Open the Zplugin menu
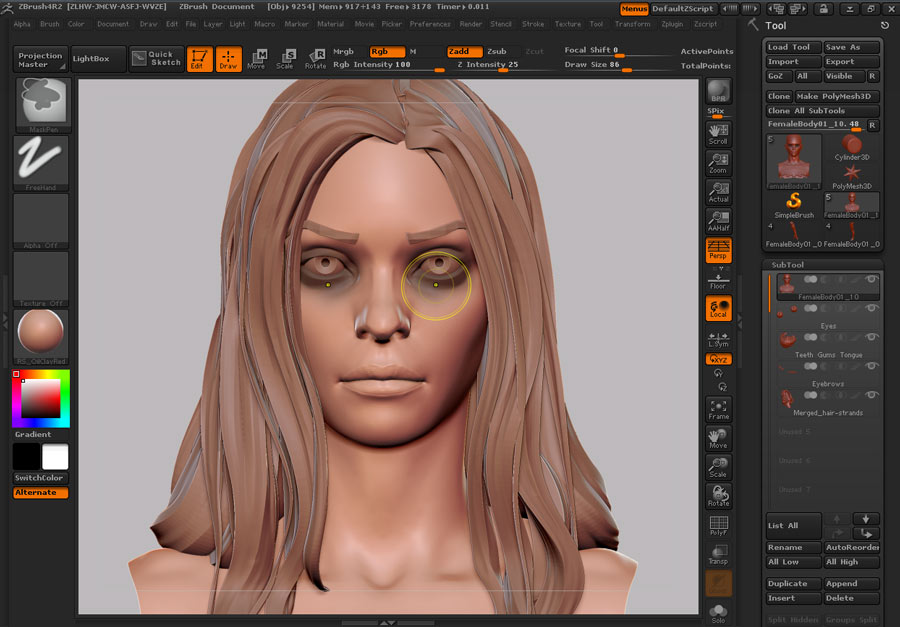900x627 pixels. coord(672,24)
